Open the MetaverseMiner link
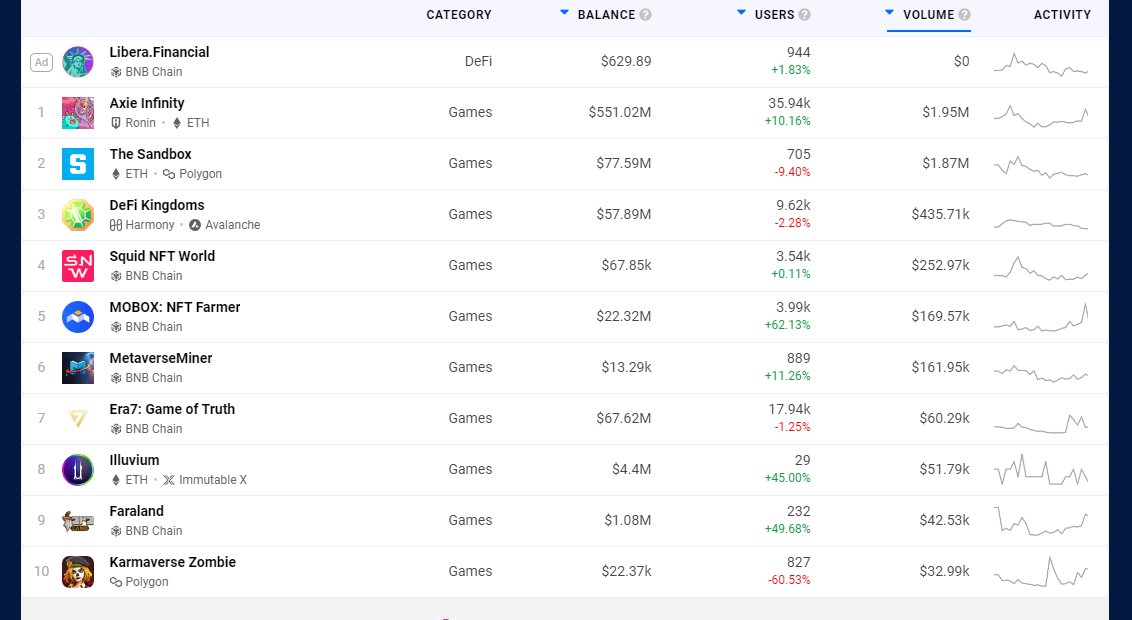Screen dimensions: 1132x620 pyautogui.click(x=161, y=358)
